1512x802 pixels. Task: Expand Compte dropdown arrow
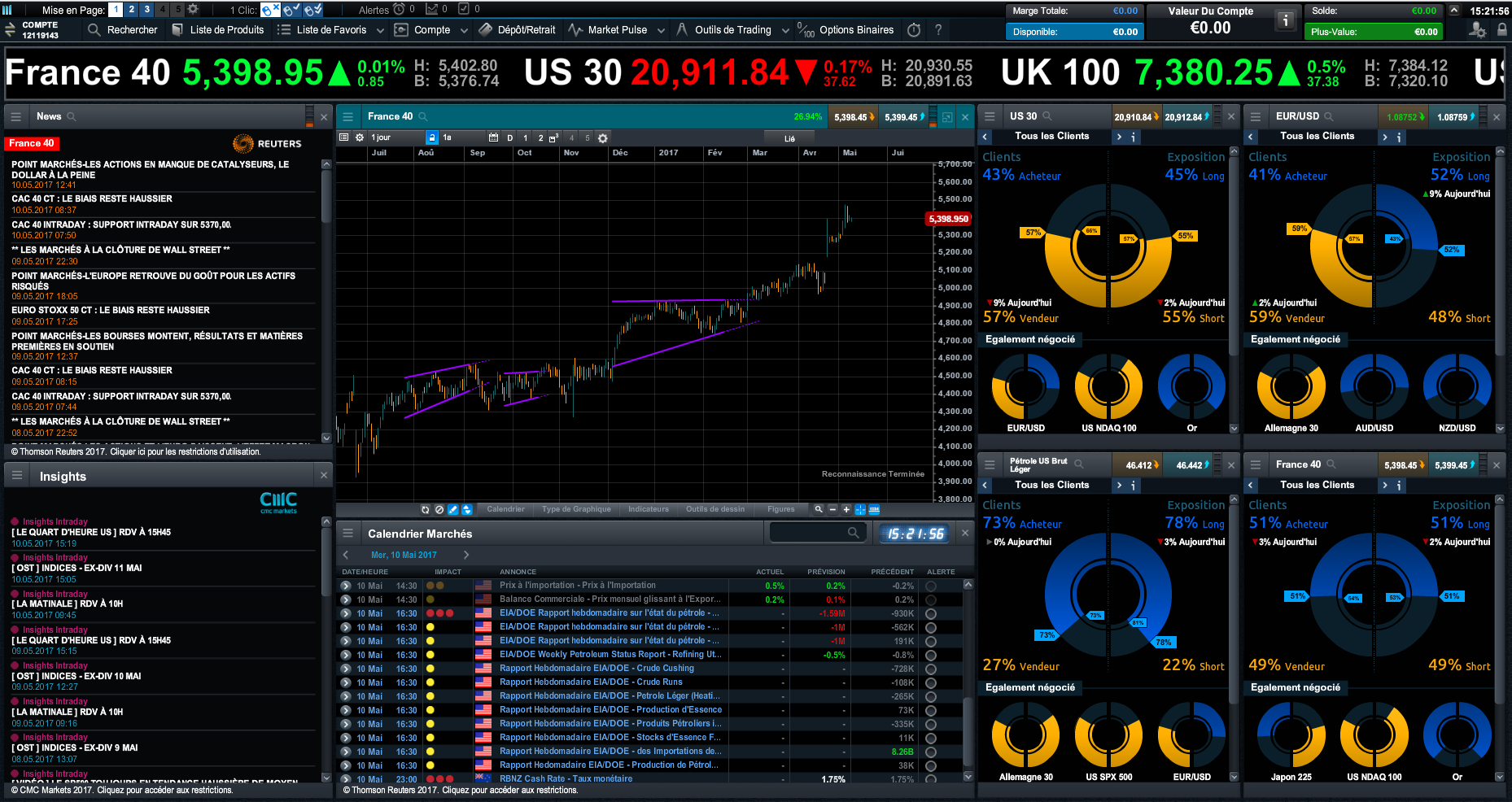464,30
